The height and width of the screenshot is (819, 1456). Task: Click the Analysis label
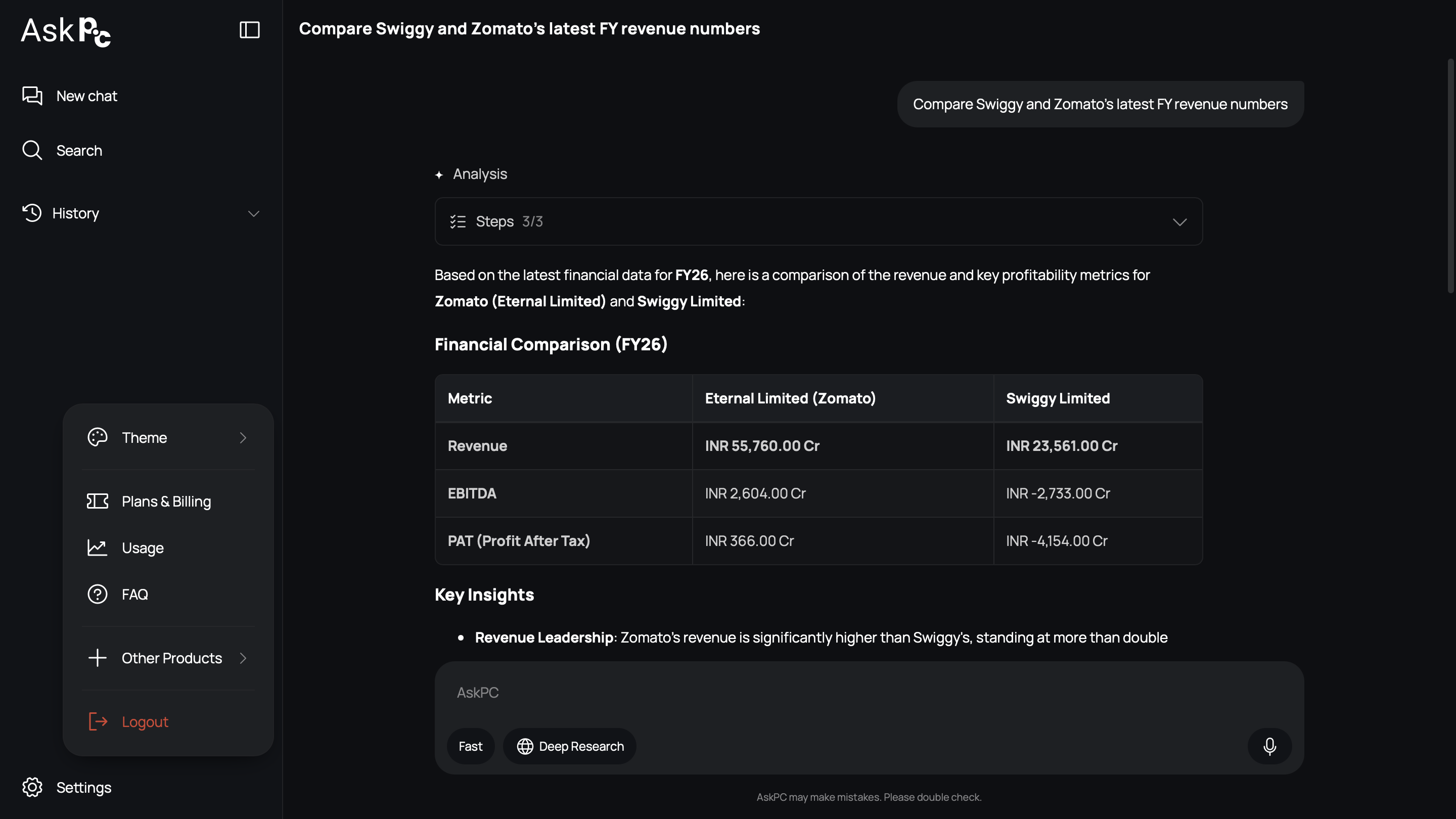[x=480, y=174]
